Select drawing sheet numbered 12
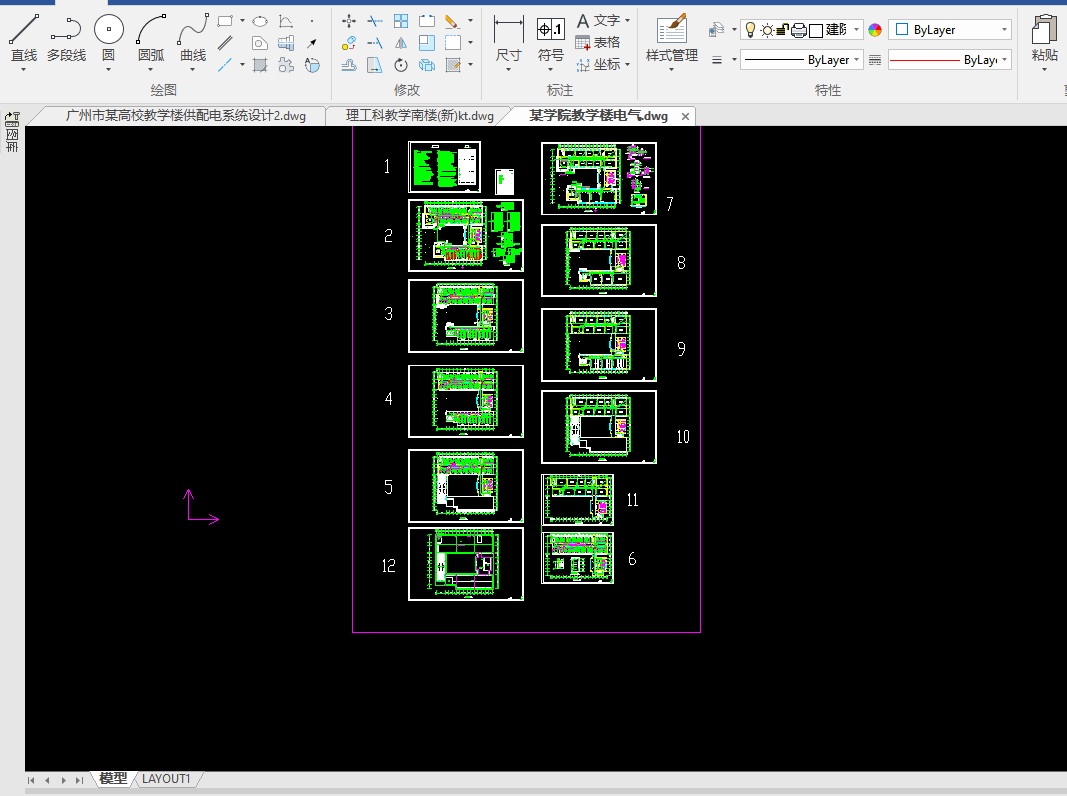 465,564
